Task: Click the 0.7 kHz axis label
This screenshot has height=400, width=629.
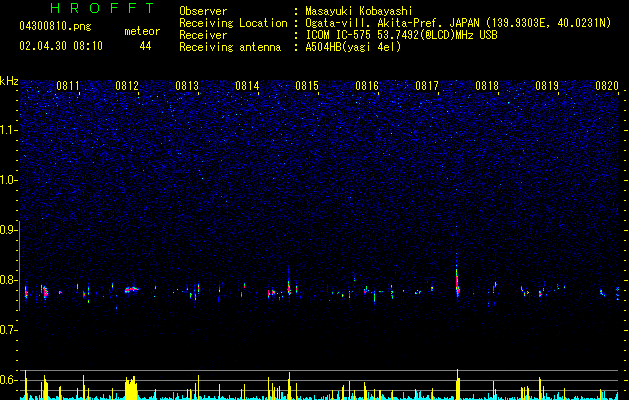Action: click(8, 330)
